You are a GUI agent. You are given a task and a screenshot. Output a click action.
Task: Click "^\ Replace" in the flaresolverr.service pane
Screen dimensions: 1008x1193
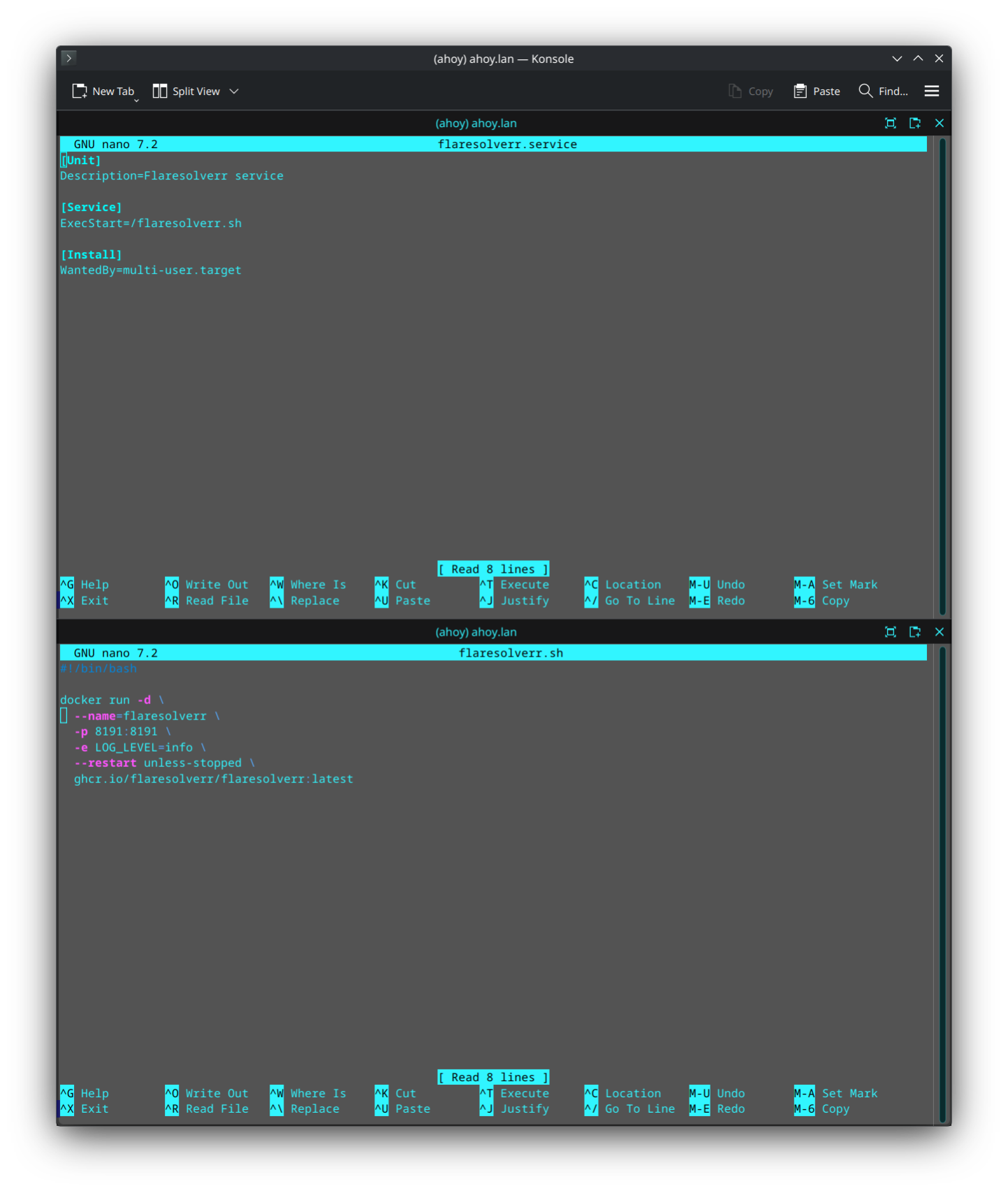[305, 601]
